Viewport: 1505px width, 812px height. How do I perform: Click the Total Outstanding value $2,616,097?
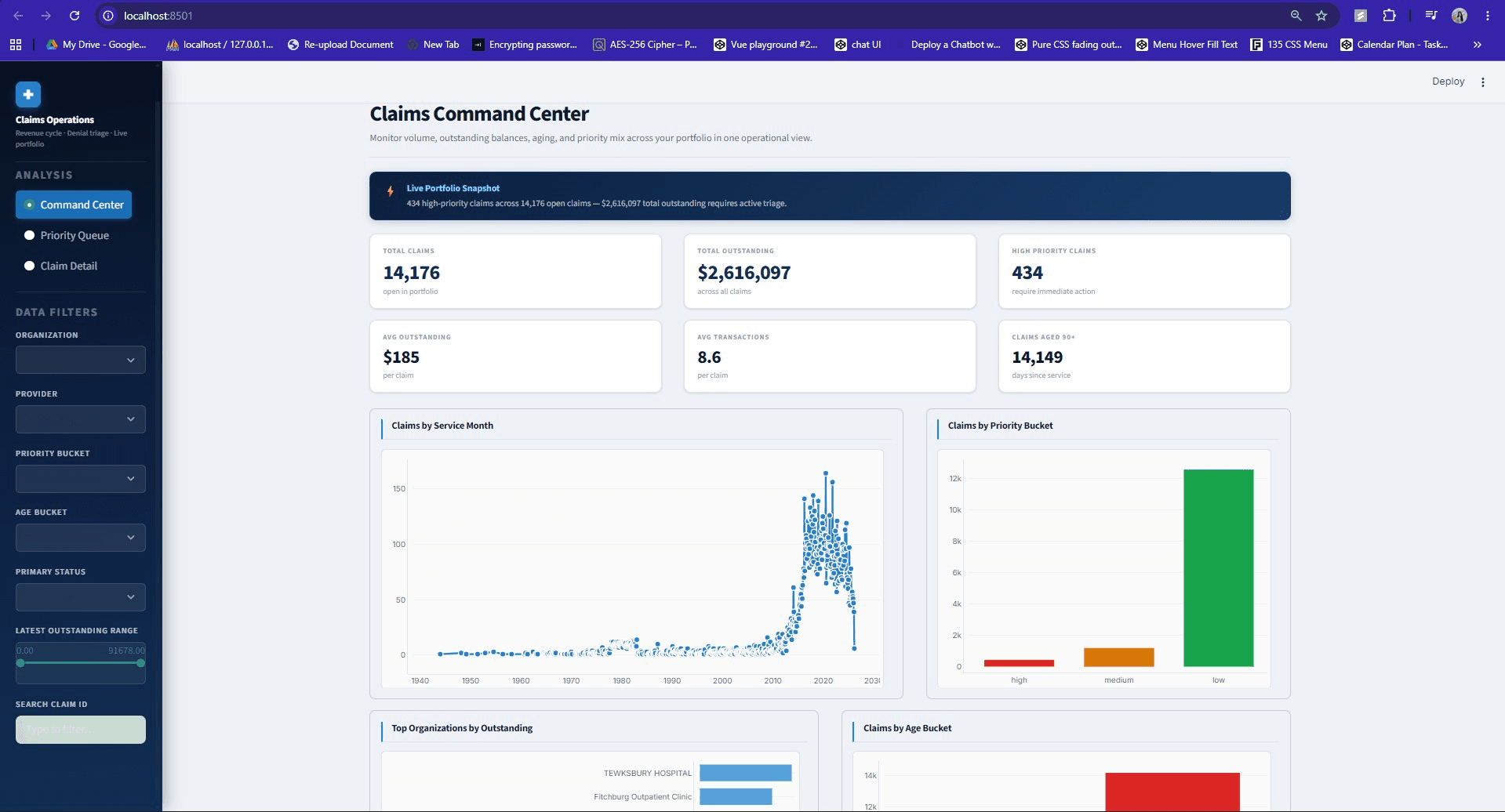[744, 273]
